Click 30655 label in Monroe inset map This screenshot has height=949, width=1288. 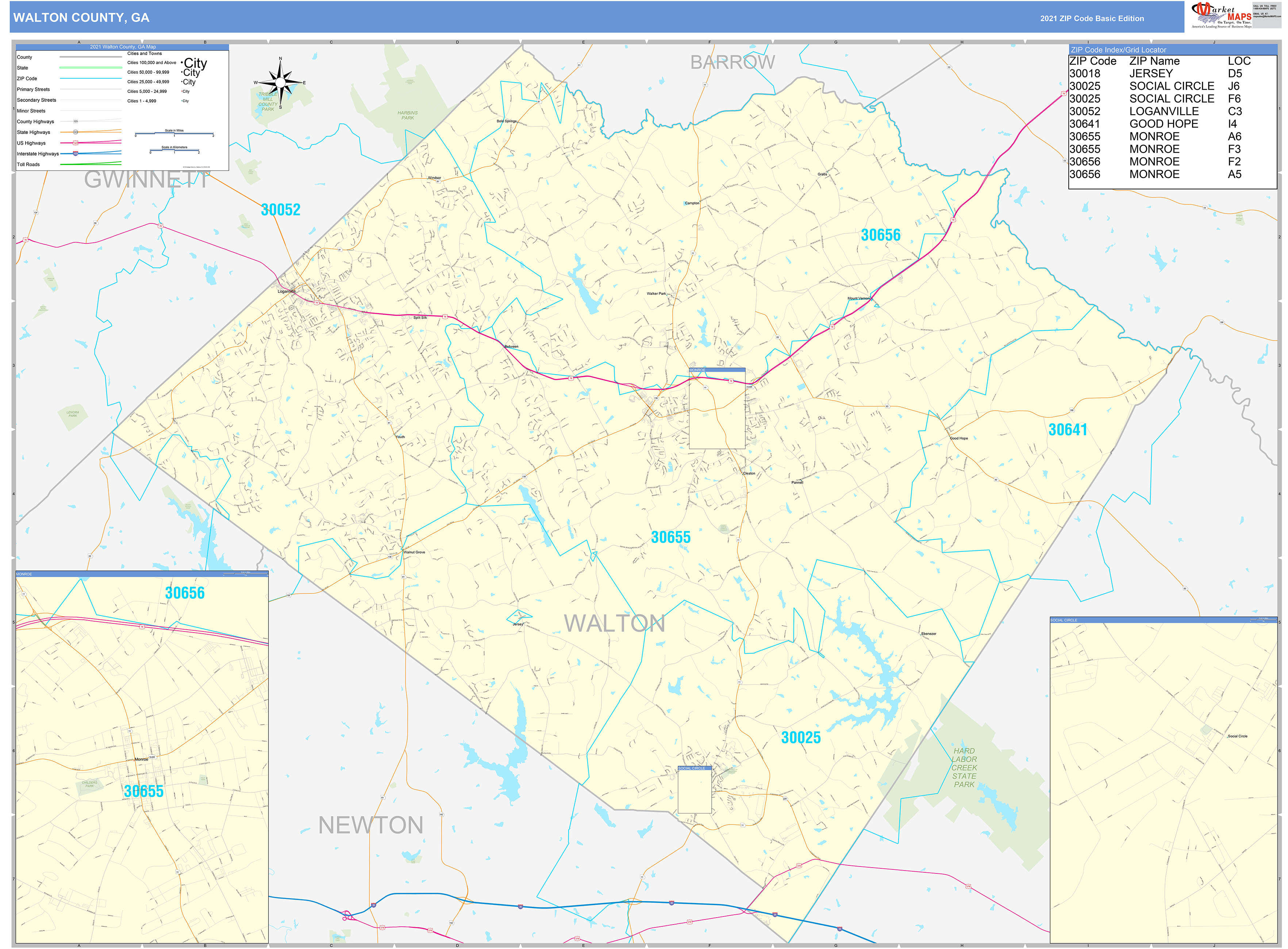pos(144,791)
